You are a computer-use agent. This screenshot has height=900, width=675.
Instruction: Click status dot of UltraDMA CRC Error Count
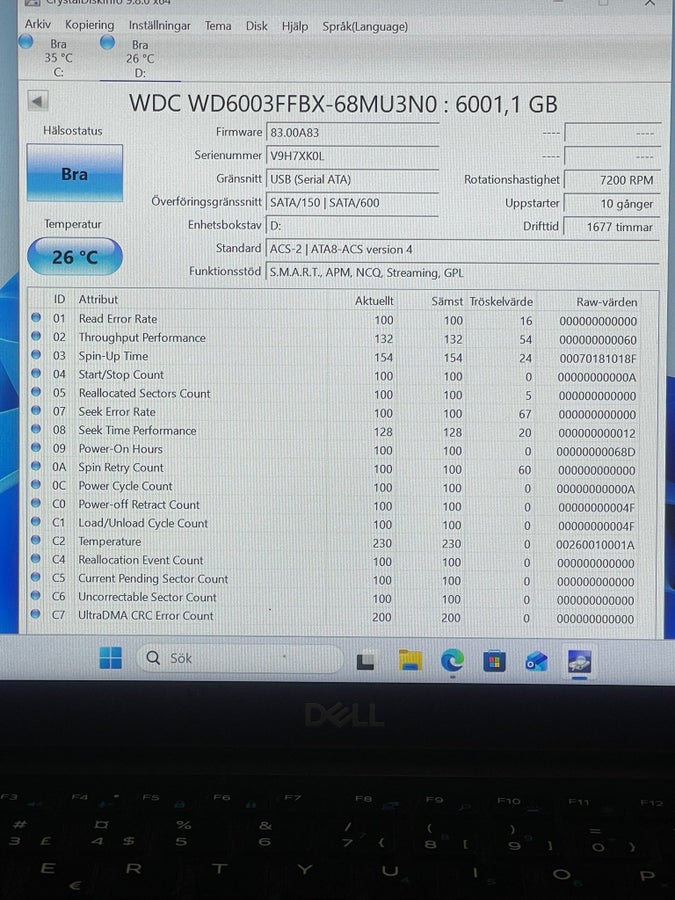[36, 614]
